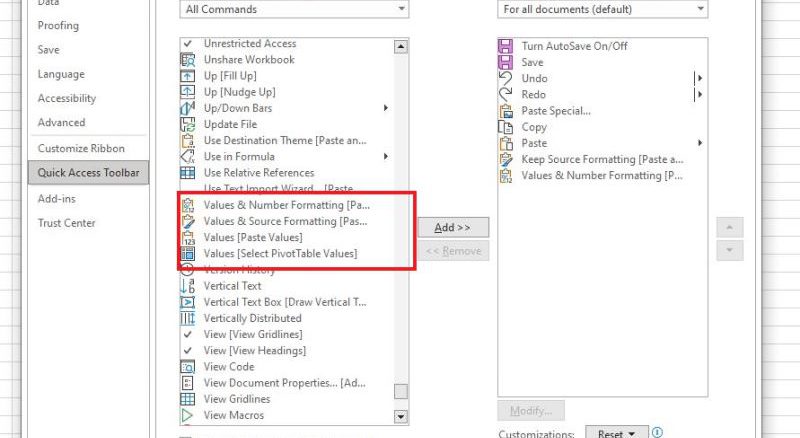Click the Undo arrow icon
The height and width of the screenshot is (438, 800).
506,78
